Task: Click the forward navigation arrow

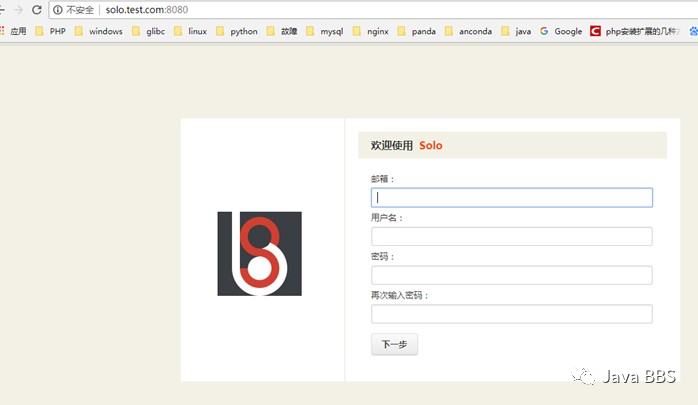Action: (x=18, y=9)
